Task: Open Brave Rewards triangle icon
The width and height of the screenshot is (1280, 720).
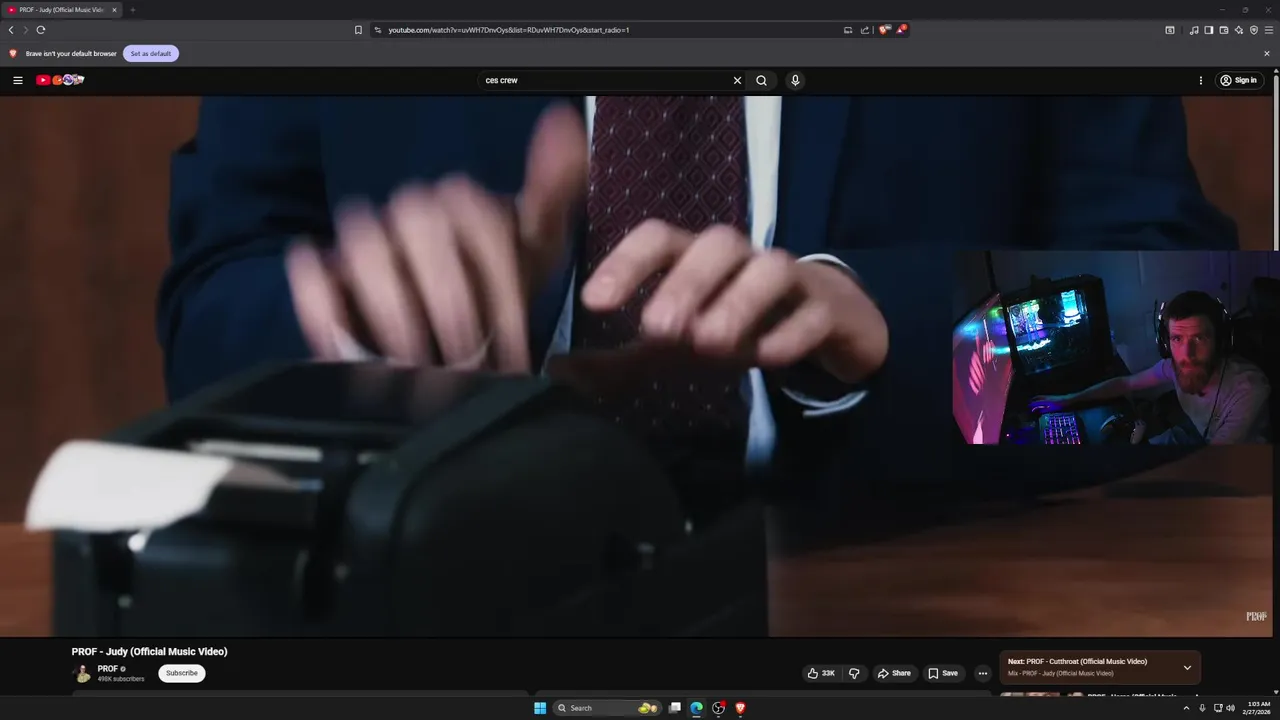Action: pyautogui.click(x=901, y=30)
